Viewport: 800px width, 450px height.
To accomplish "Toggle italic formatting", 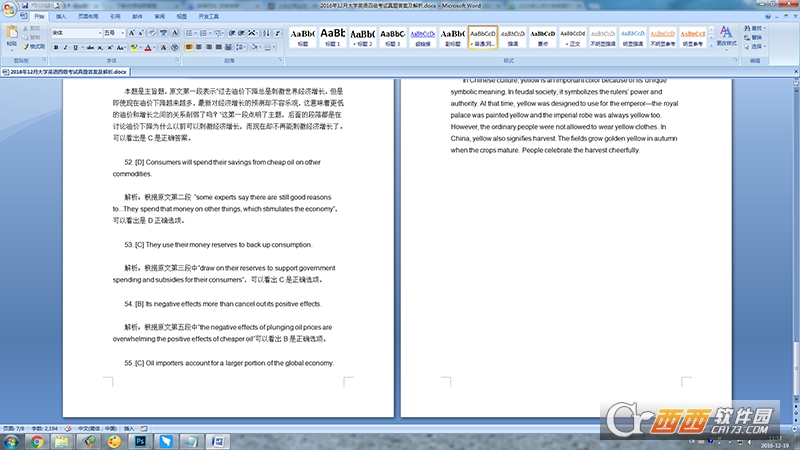I will [65, 47].
